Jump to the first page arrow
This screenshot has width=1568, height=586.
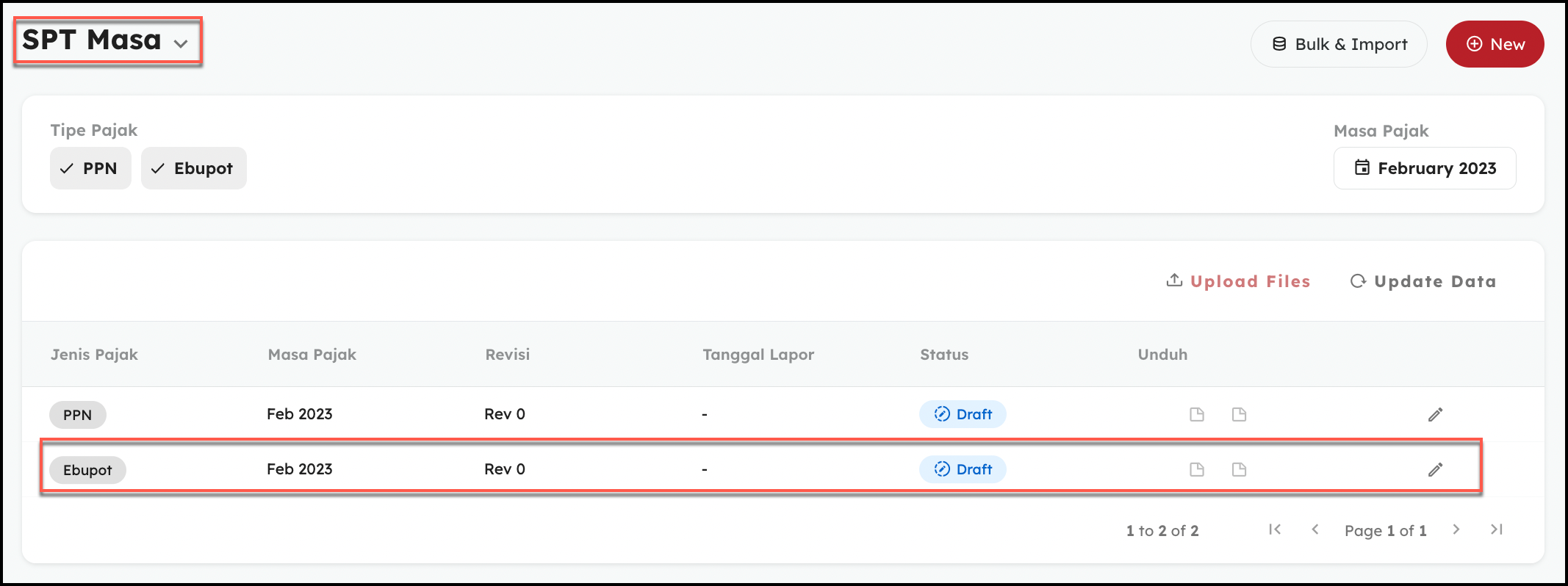pos(1275,529)
